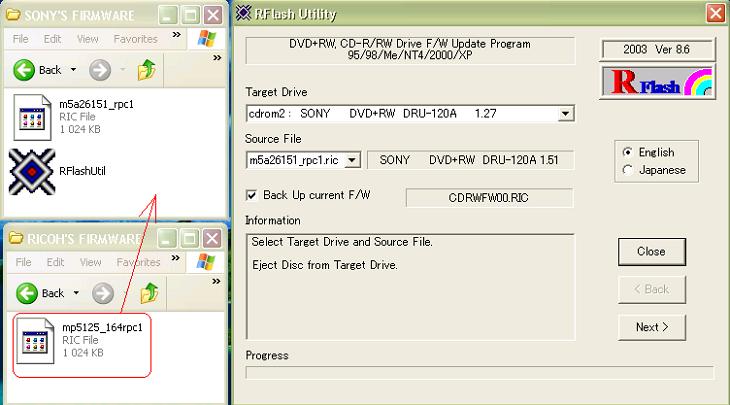Open View menu in RICOH'S FIRMWARE window
730x405 pixels.
(x=90, y=263)
